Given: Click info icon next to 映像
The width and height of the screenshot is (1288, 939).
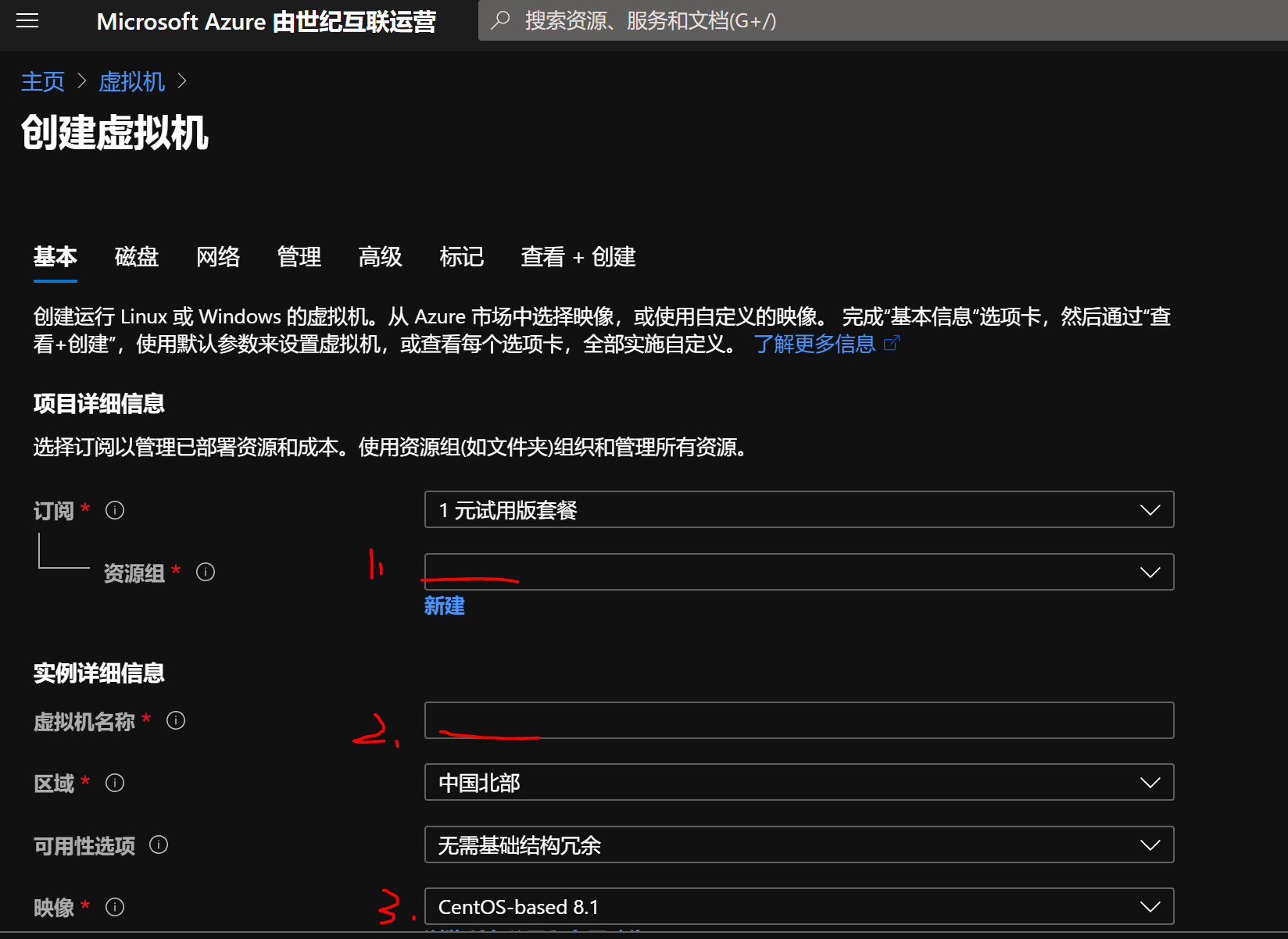Looking at the screenshot, I should point(115,907).
